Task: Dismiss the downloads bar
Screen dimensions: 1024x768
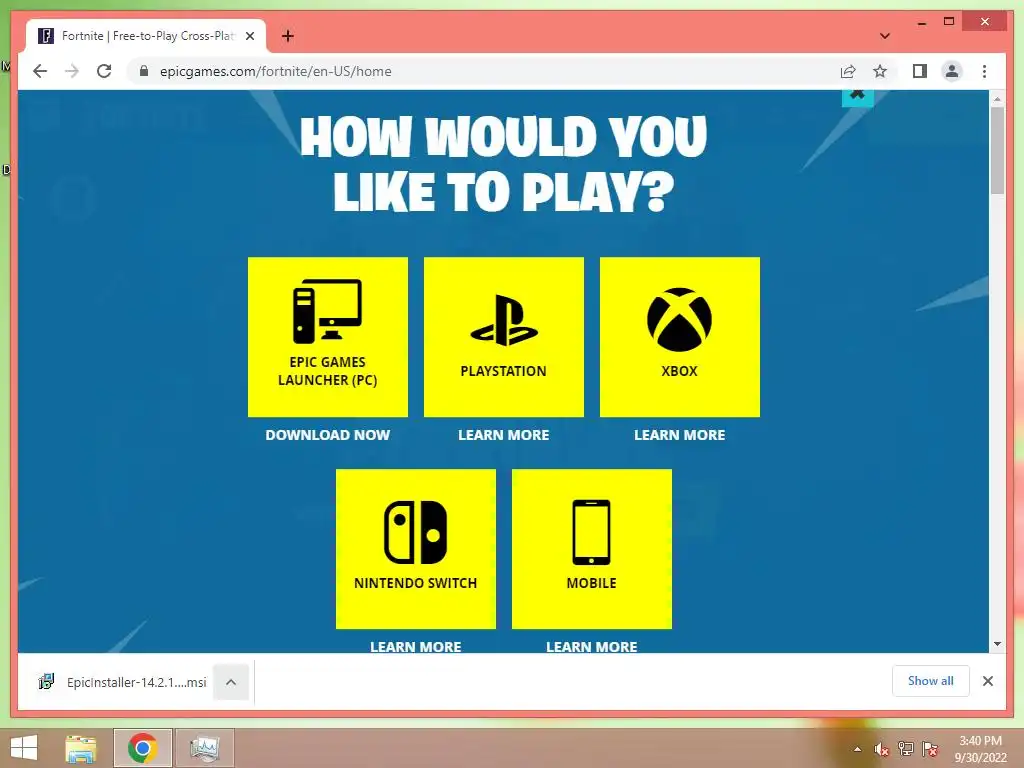Action: click(x=988, y=681)
